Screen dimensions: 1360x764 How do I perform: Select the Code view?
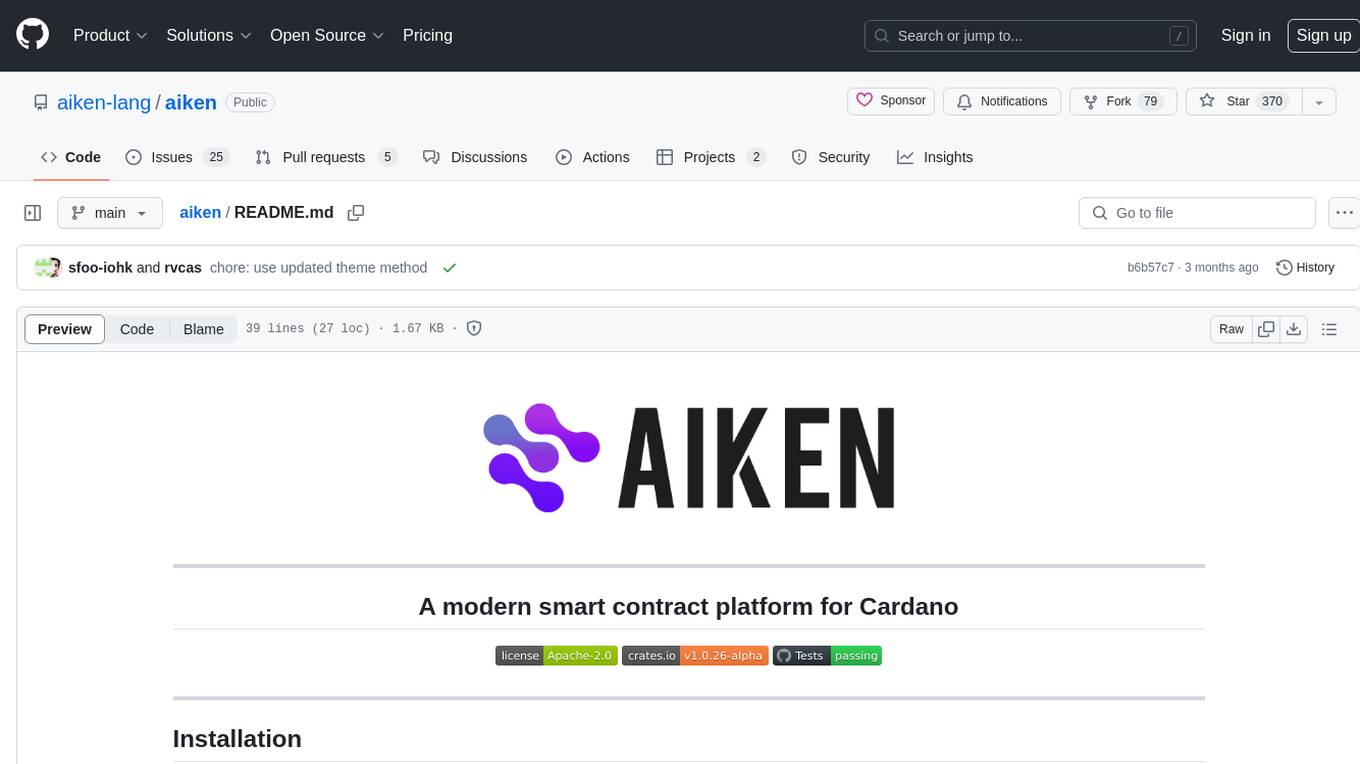point(137,329)
